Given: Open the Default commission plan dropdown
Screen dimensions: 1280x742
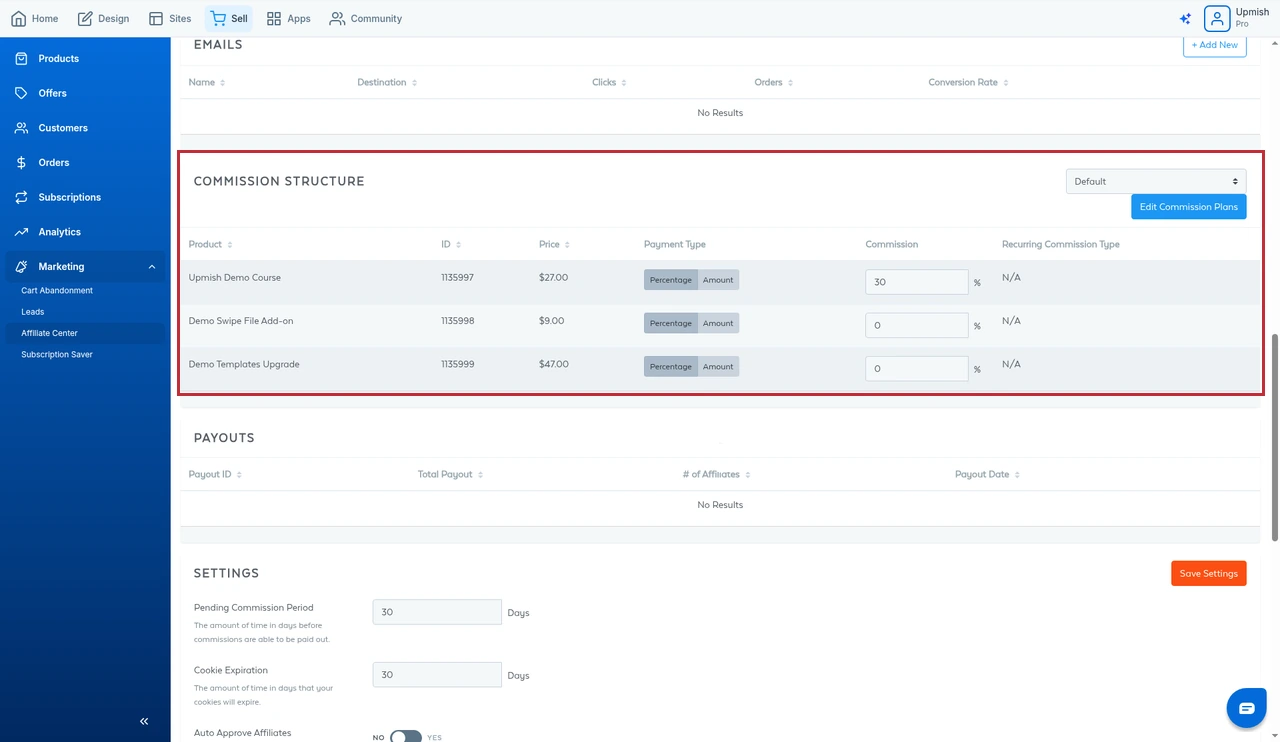Looking at the screenshot, I should click(x=1156, y=181).
